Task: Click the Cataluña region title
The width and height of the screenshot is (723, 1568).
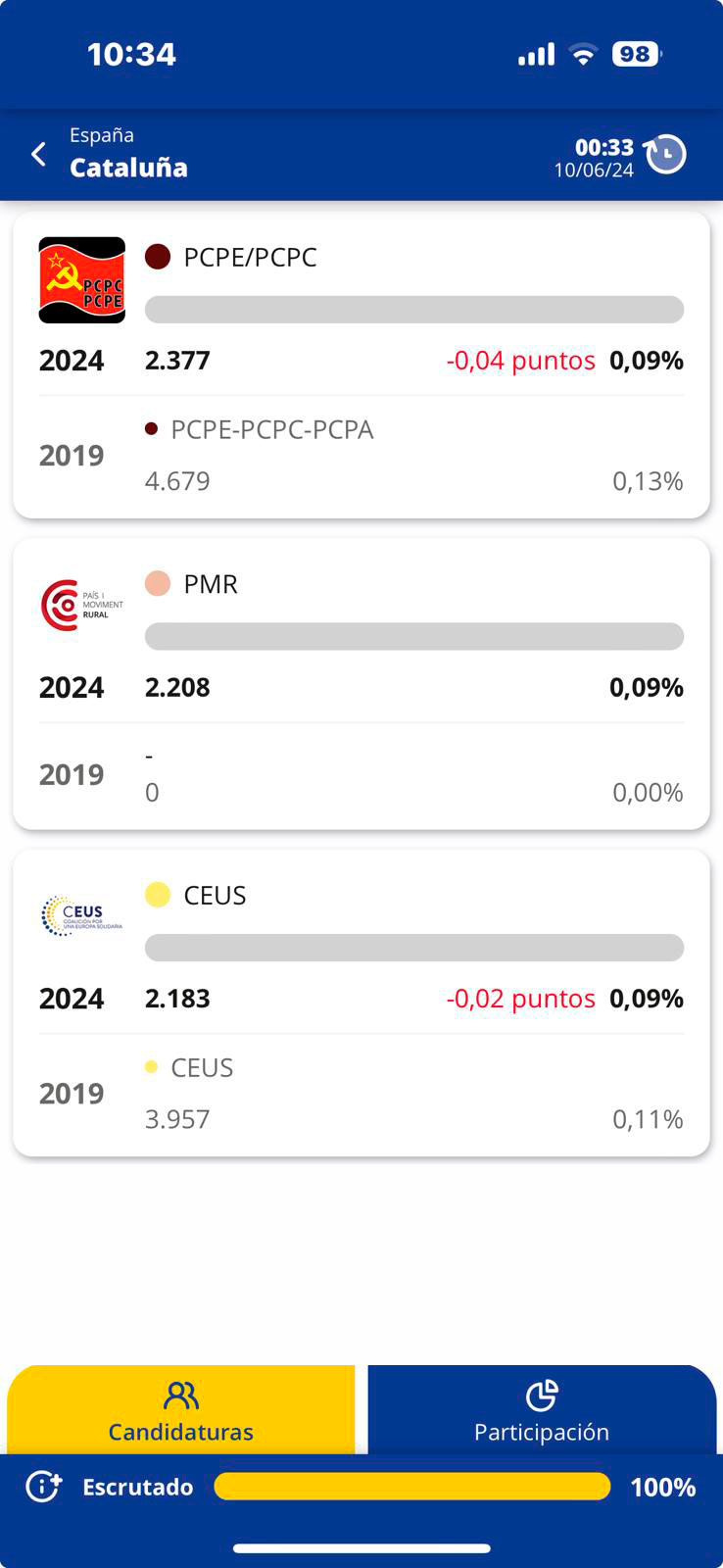Action: (x=128, y=168)
